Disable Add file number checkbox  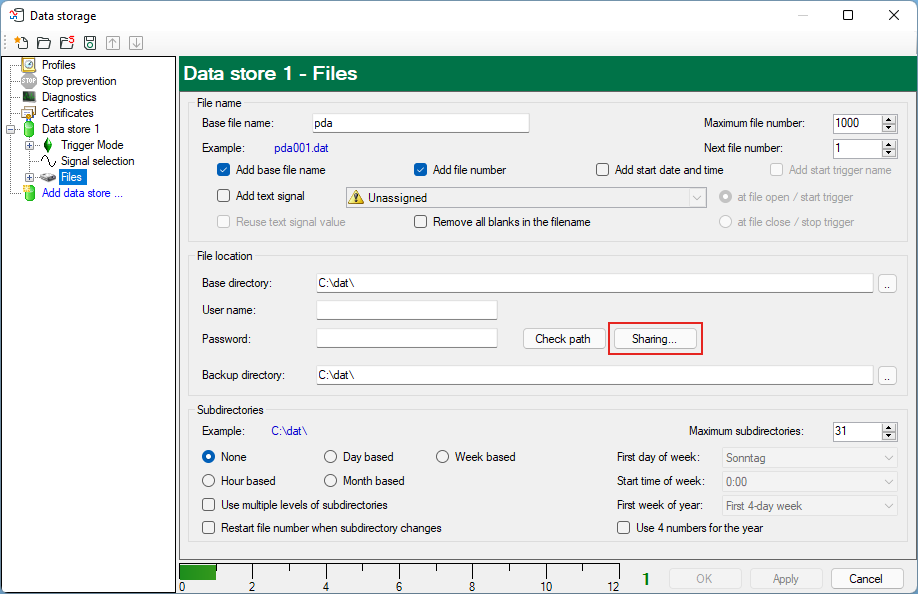click(x=422, y=170)
